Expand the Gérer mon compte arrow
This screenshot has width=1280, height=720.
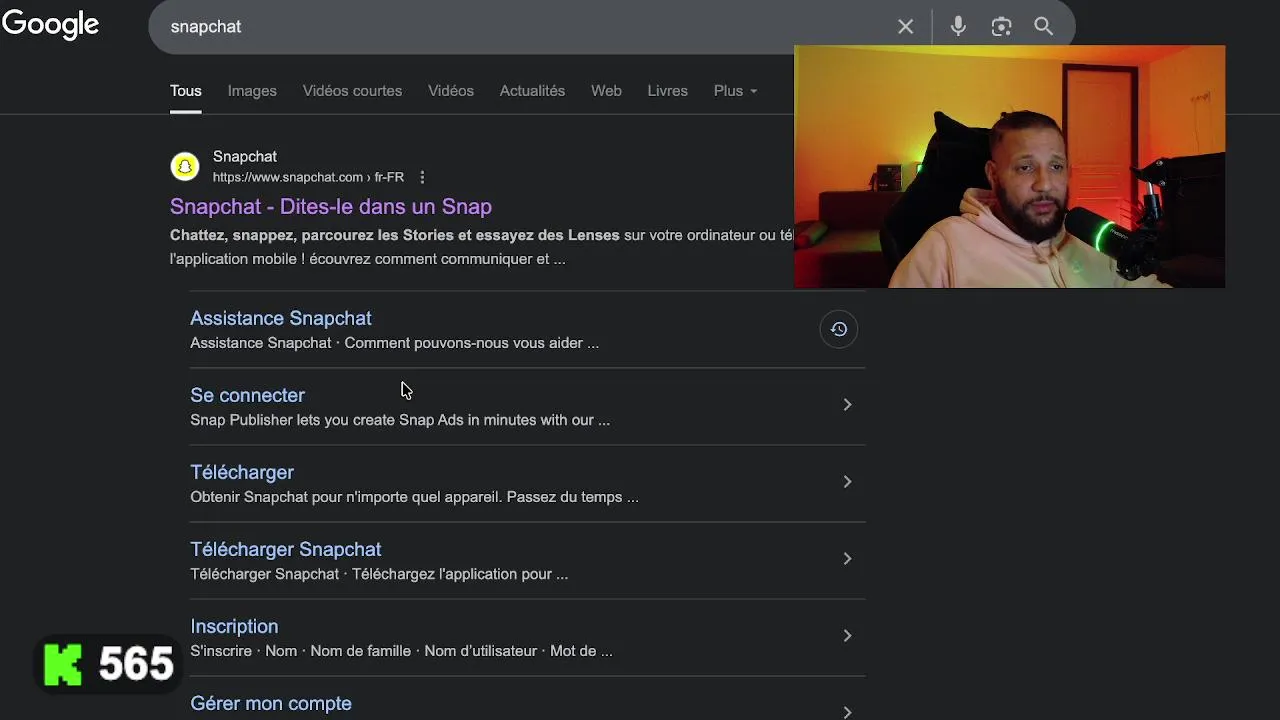(847, 712)
